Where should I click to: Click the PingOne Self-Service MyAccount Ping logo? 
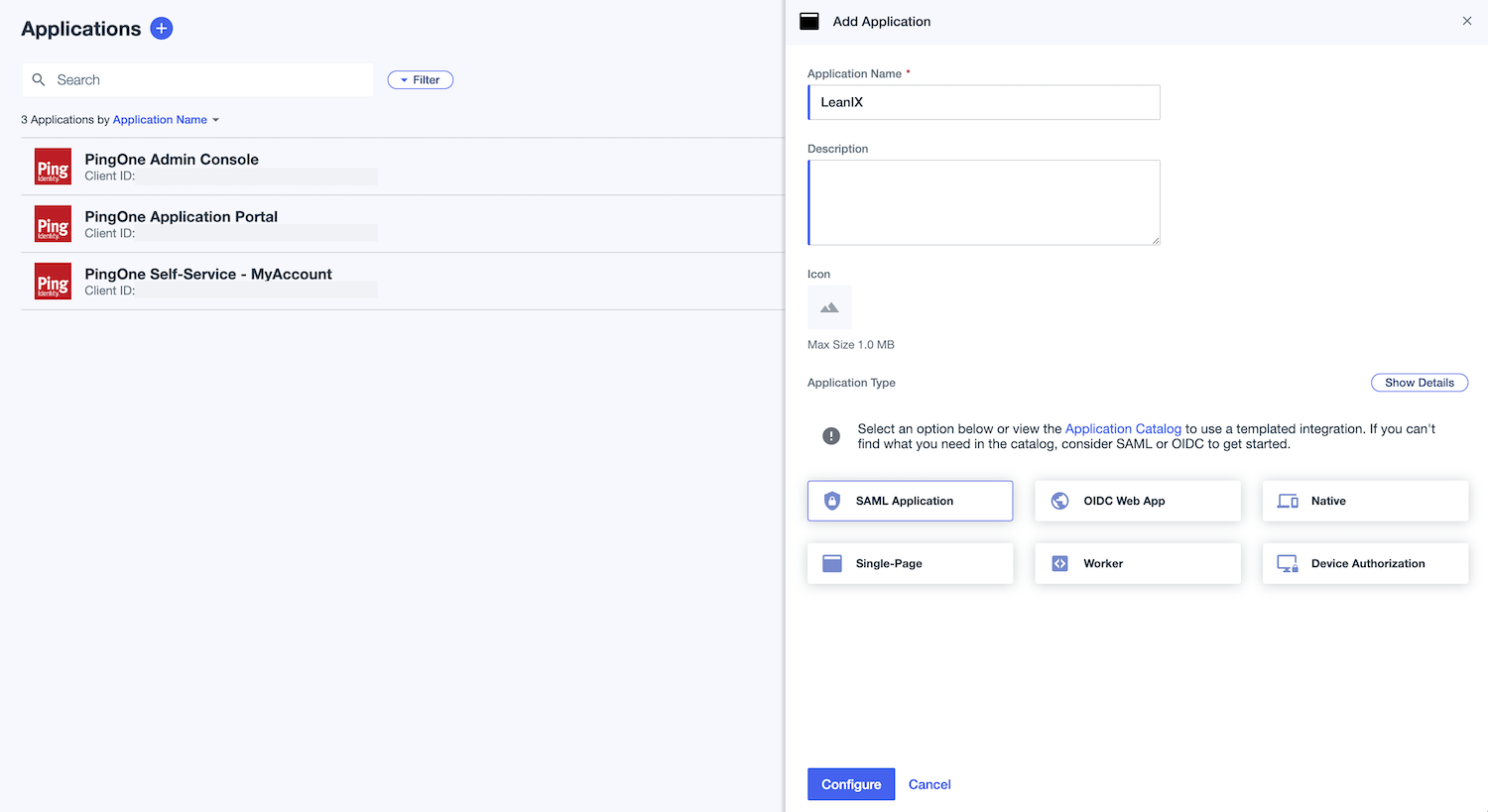(53, 282)
